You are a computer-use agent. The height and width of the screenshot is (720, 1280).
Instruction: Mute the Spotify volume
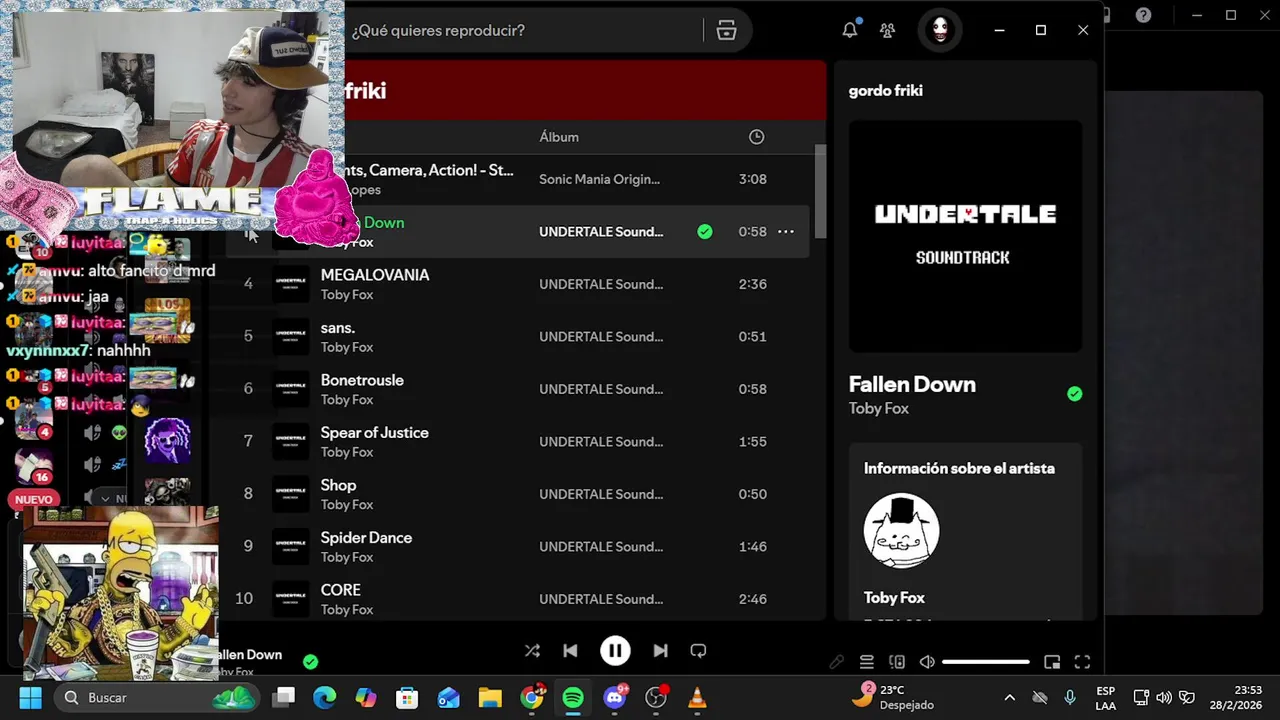(927, 662)
